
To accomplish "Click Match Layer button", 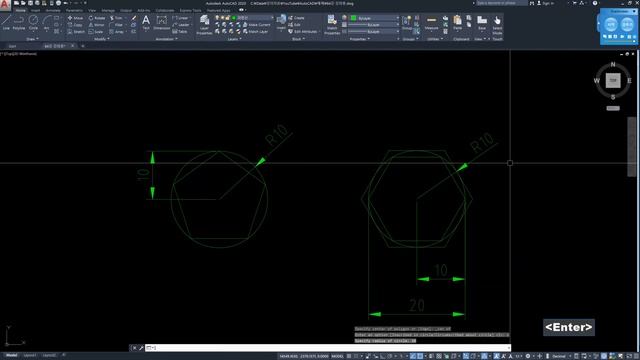I will pyautogui.click(x=256, y=31).
